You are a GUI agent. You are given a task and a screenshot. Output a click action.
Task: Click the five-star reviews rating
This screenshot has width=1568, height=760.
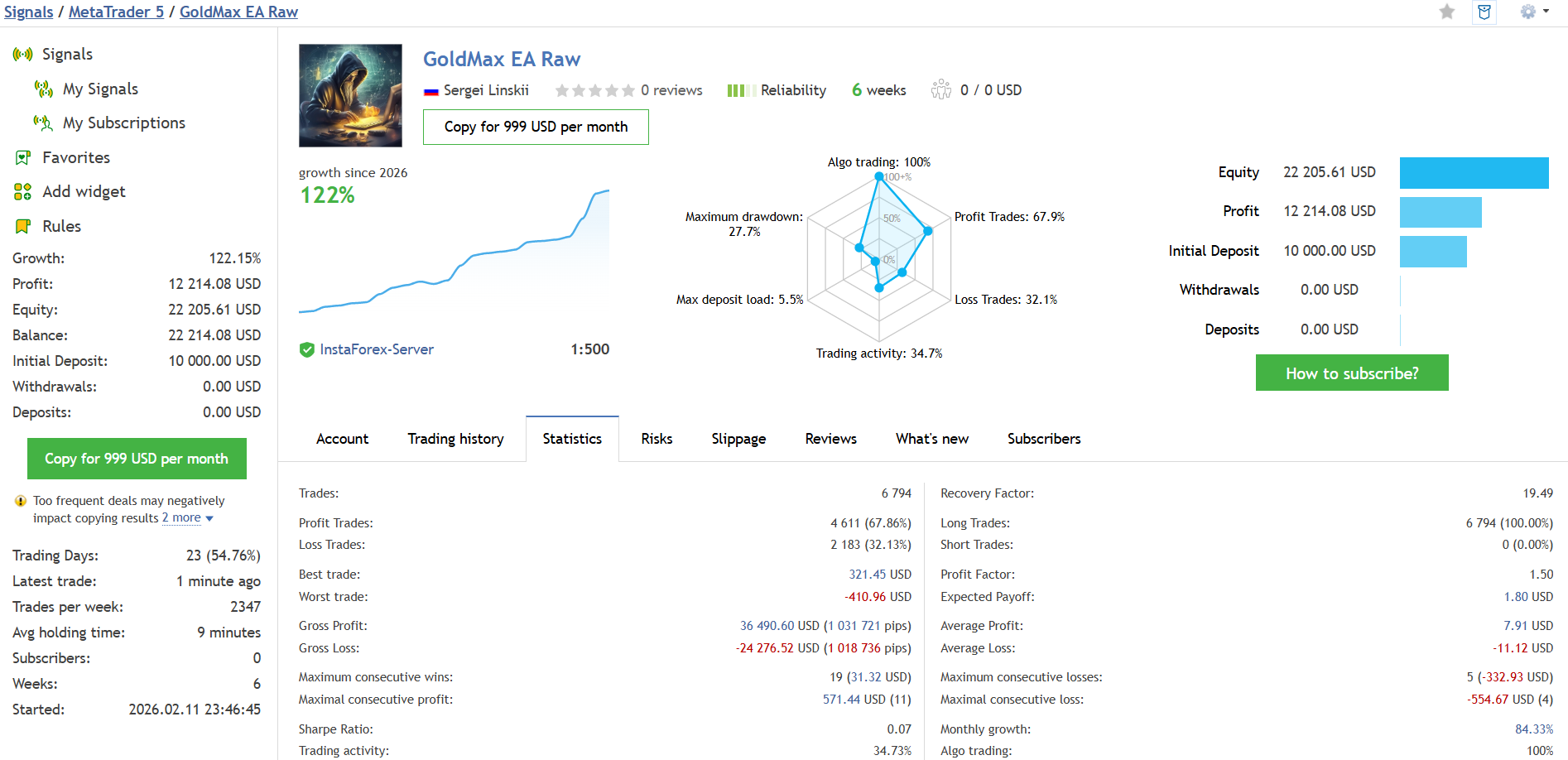(595, 90)
